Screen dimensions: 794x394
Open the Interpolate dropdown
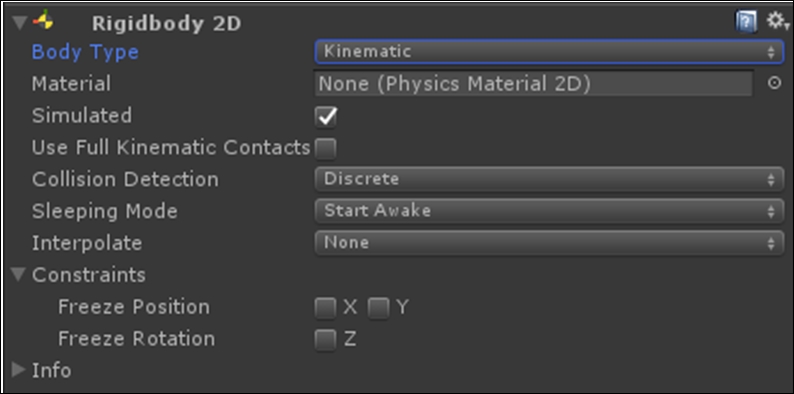549,243
